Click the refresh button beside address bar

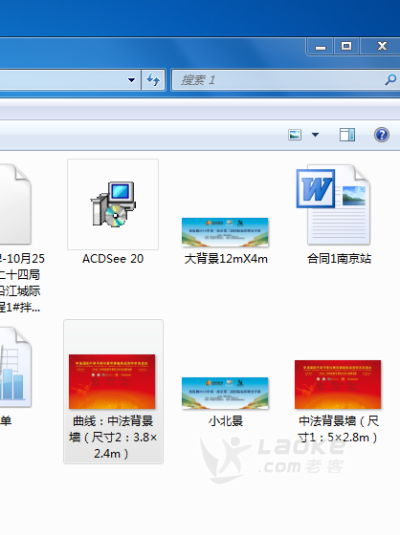point(154,80)
